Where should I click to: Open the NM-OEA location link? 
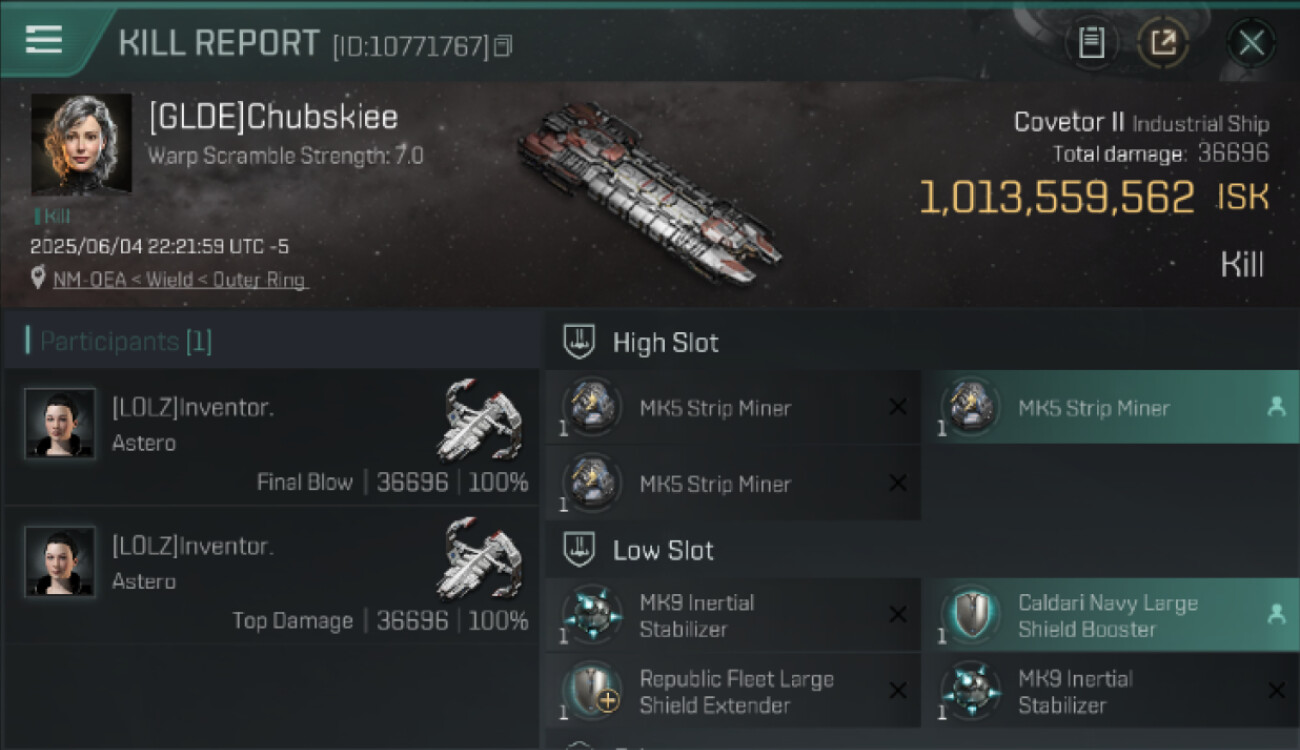point(181,280)
